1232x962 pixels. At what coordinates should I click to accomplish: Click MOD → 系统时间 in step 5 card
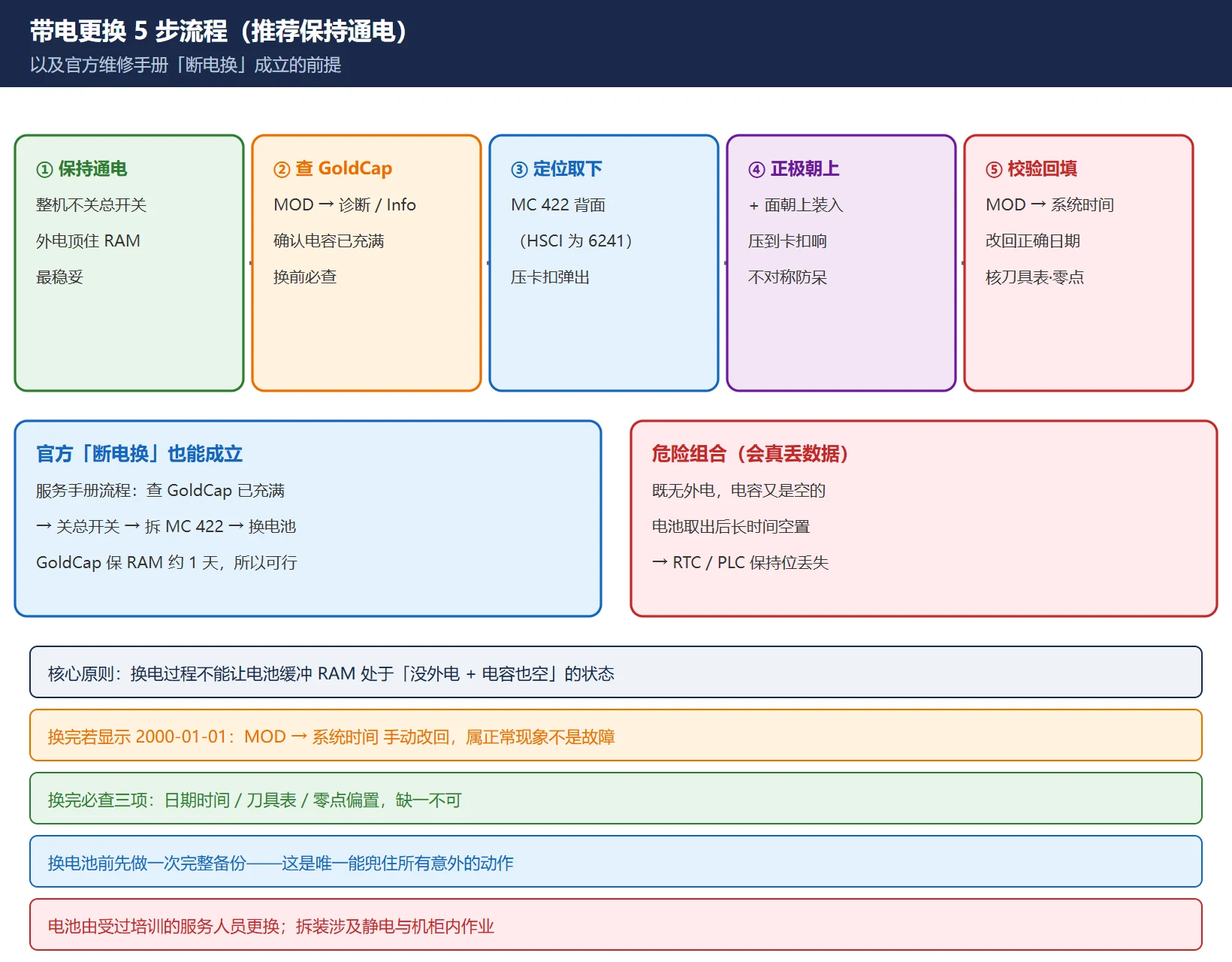coord(1049,204)
